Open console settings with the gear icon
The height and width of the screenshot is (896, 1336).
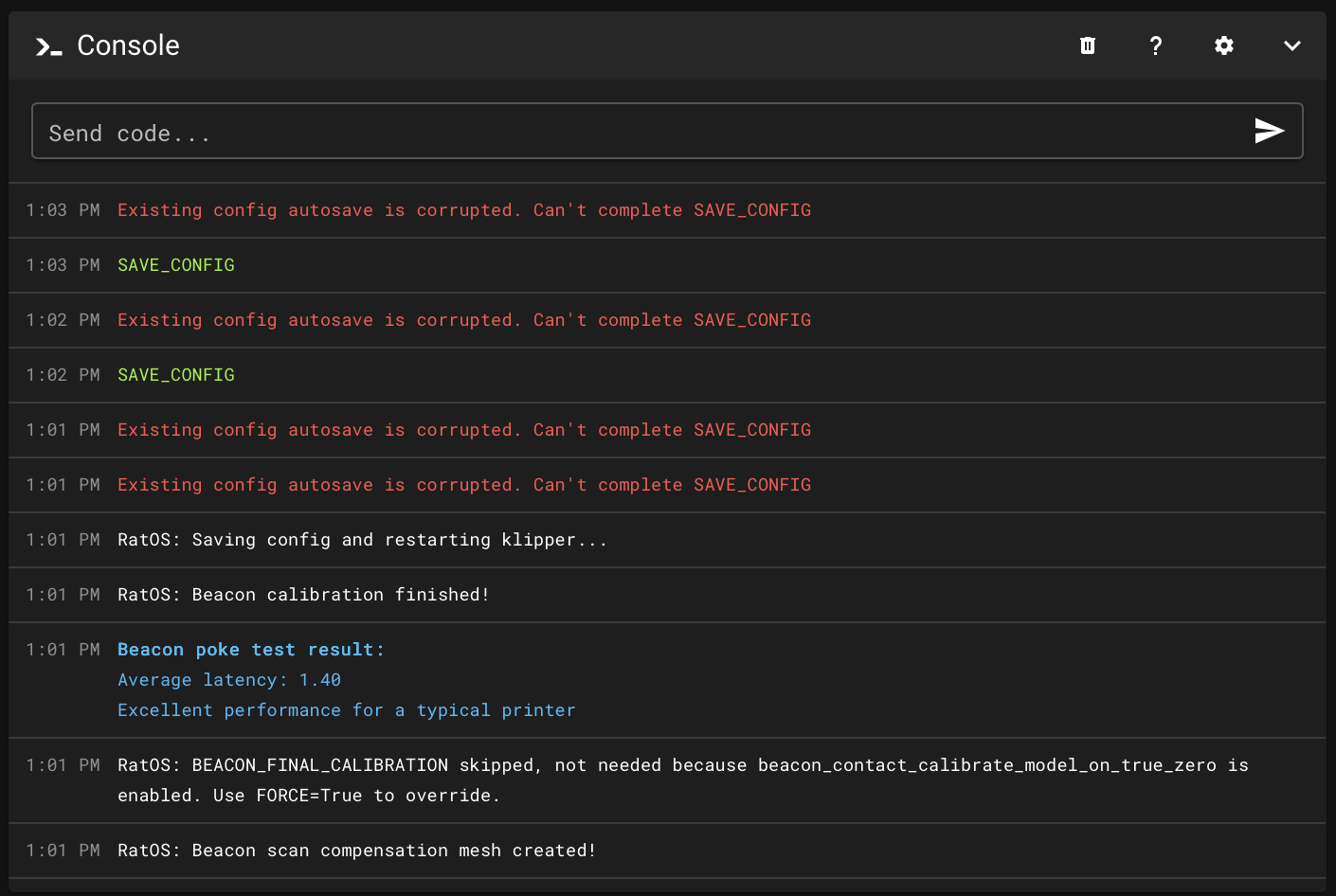(1223, 45)
